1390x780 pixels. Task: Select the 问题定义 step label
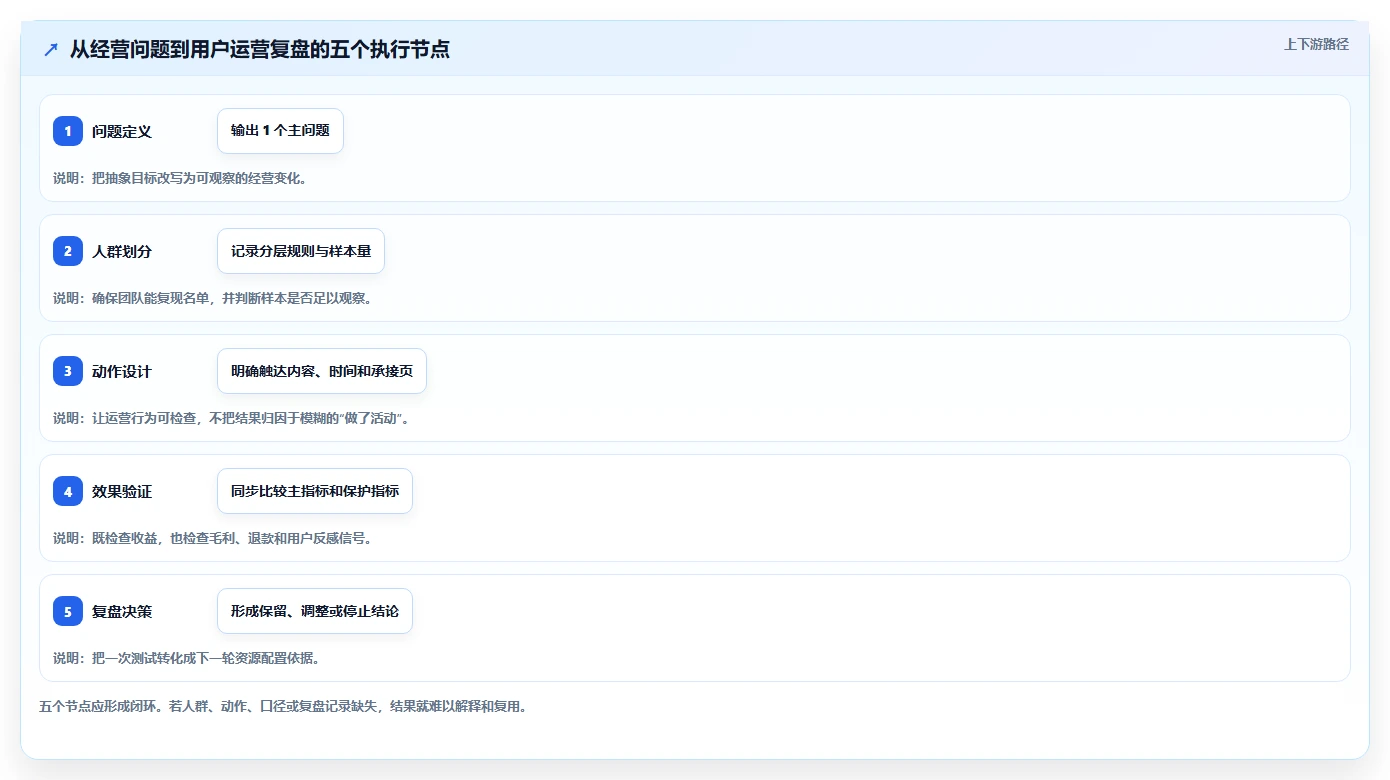point(122,131)
